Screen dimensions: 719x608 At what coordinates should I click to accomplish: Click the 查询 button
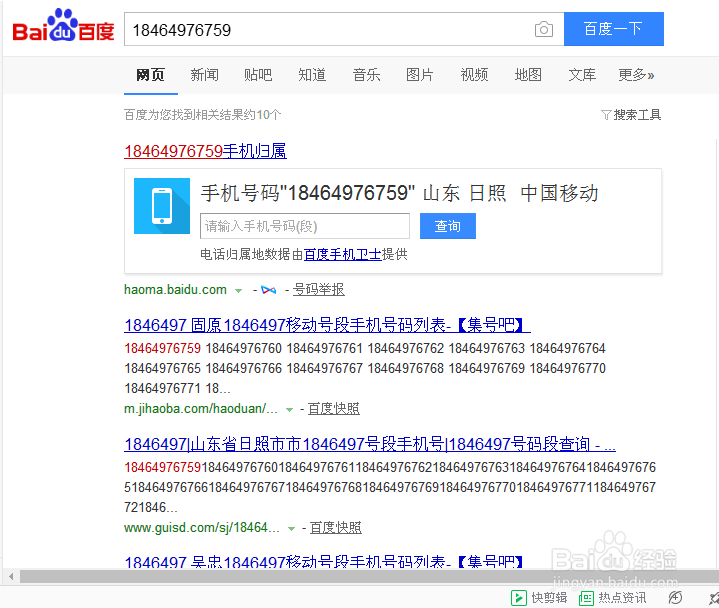click(448, 226)
